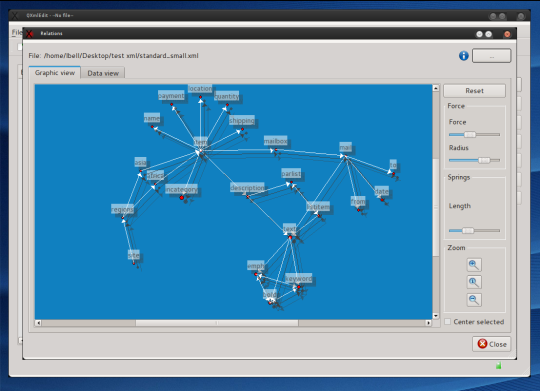Click the blue info icon
The image size is (540, 391).
[x=464, y=56]
